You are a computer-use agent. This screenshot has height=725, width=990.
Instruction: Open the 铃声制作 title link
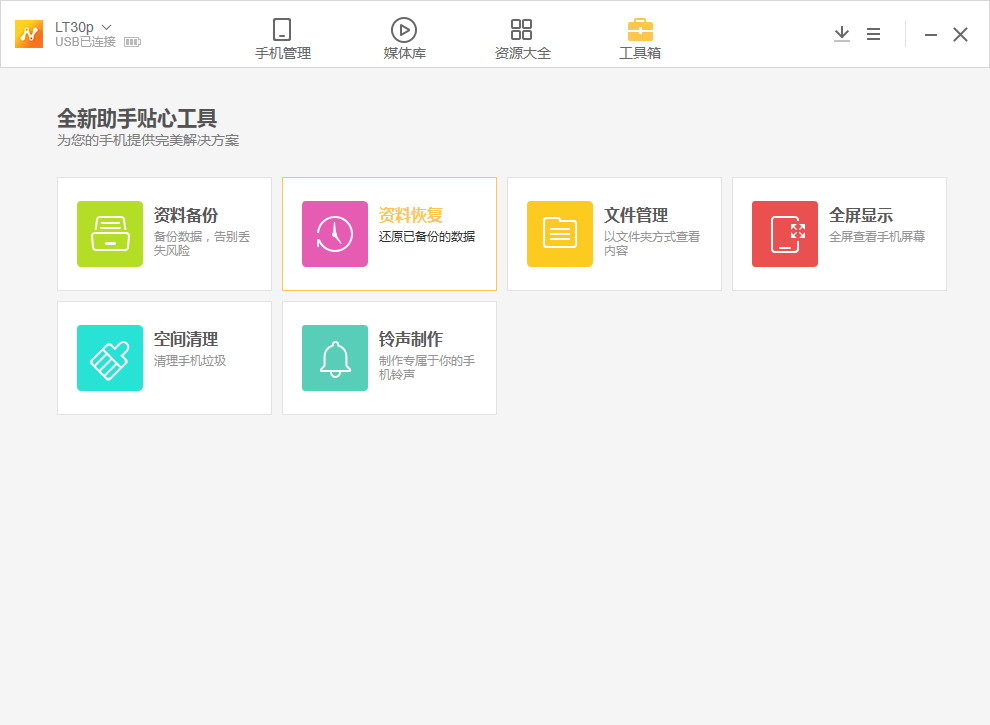coord(410,339)
